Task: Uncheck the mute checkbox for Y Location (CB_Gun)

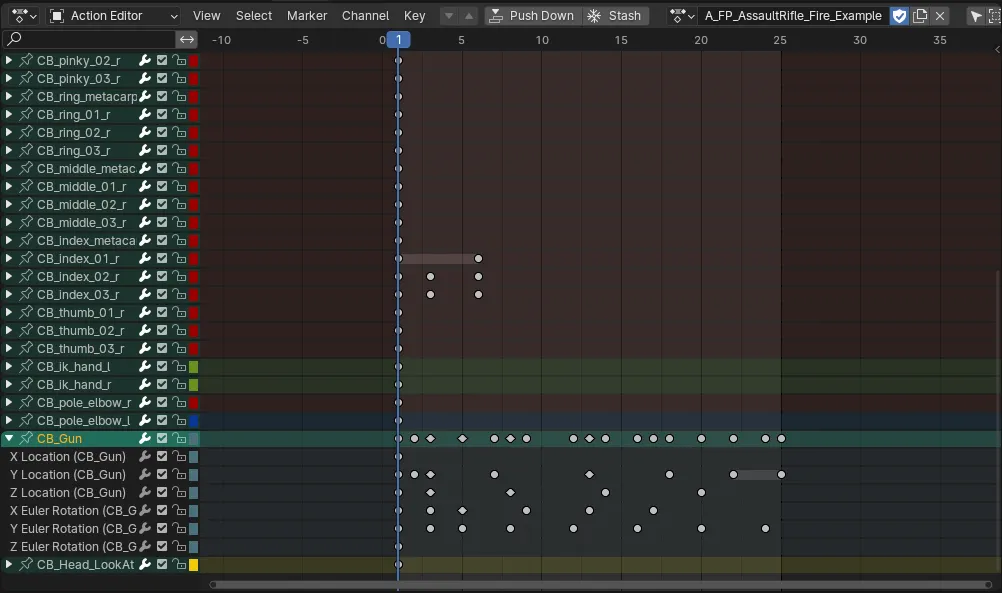Action: click(162, 475)
